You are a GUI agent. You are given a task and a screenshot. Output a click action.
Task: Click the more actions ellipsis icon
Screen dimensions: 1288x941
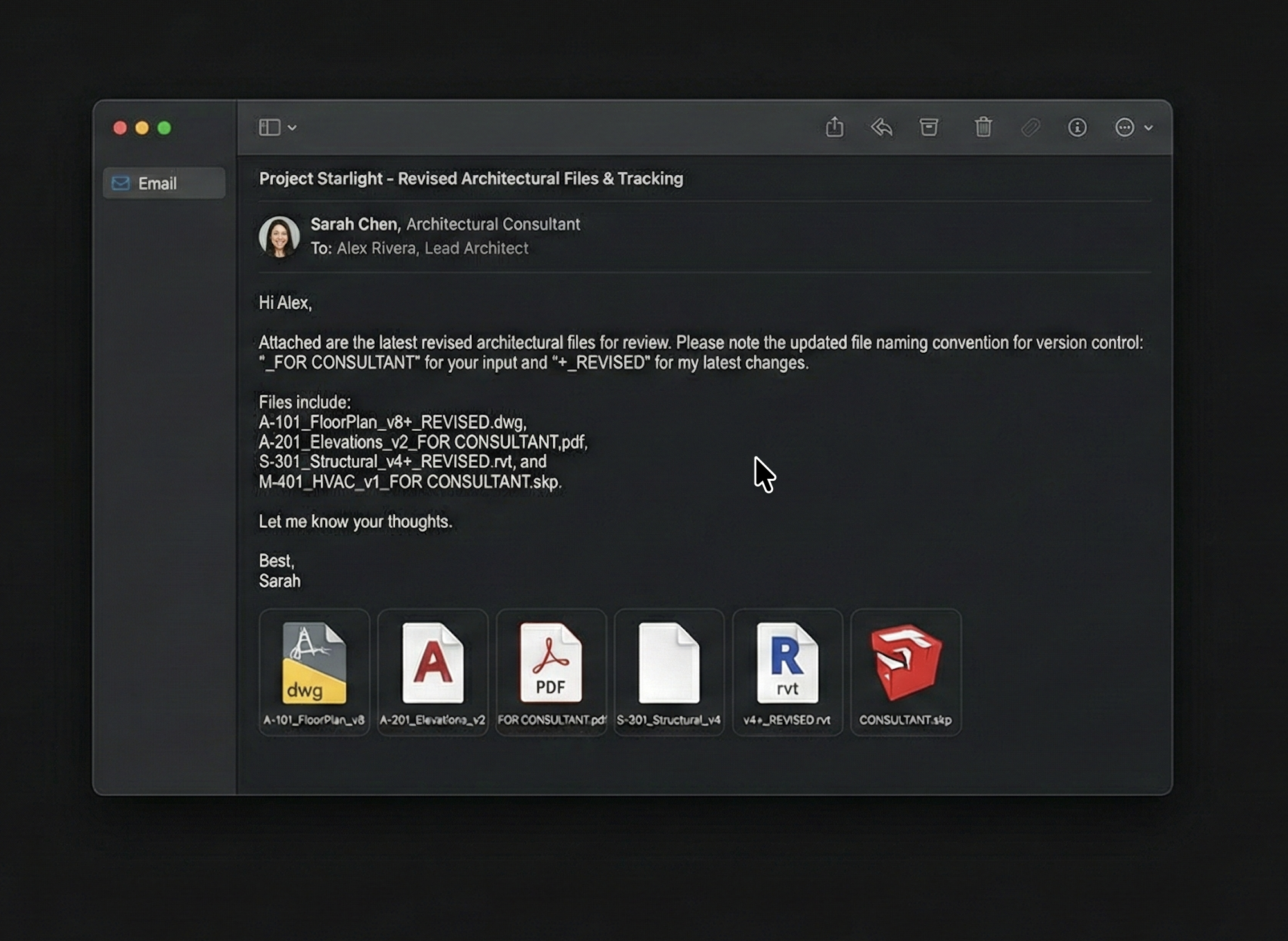(1124, 127)
